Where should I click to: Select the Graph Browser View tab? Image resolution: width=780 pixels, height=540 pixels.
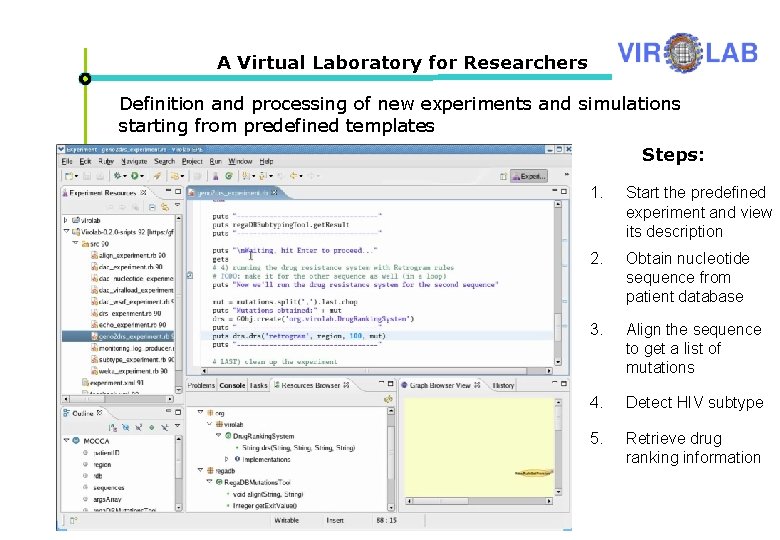click(x=440, y=385)
